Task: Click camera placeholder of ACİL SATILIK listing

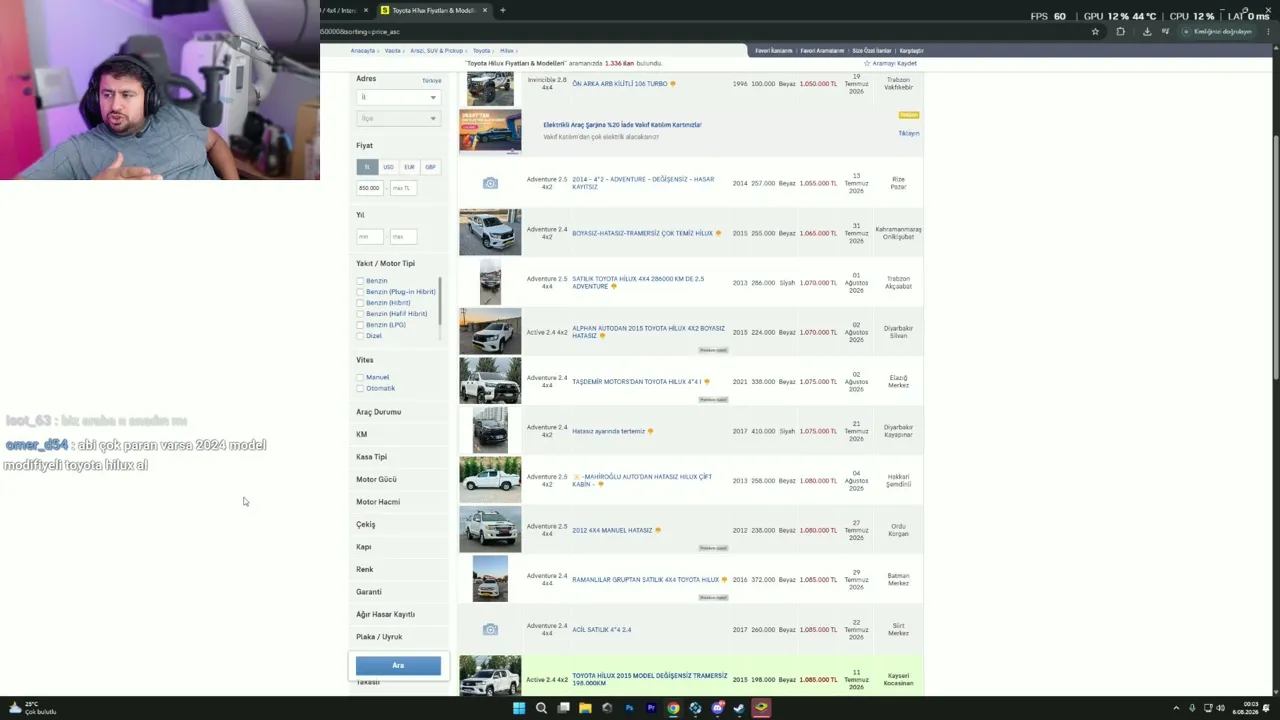Action: click(x=490, y=629)
